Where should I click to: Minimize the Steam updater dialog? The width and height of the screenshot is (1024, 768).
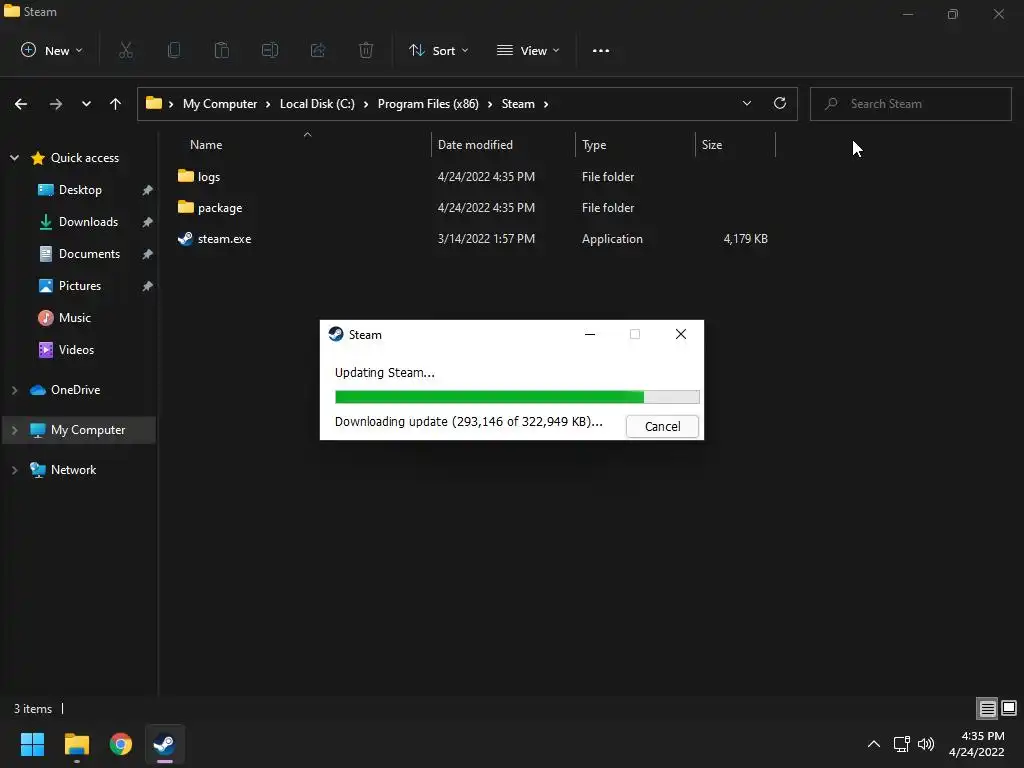590,334
